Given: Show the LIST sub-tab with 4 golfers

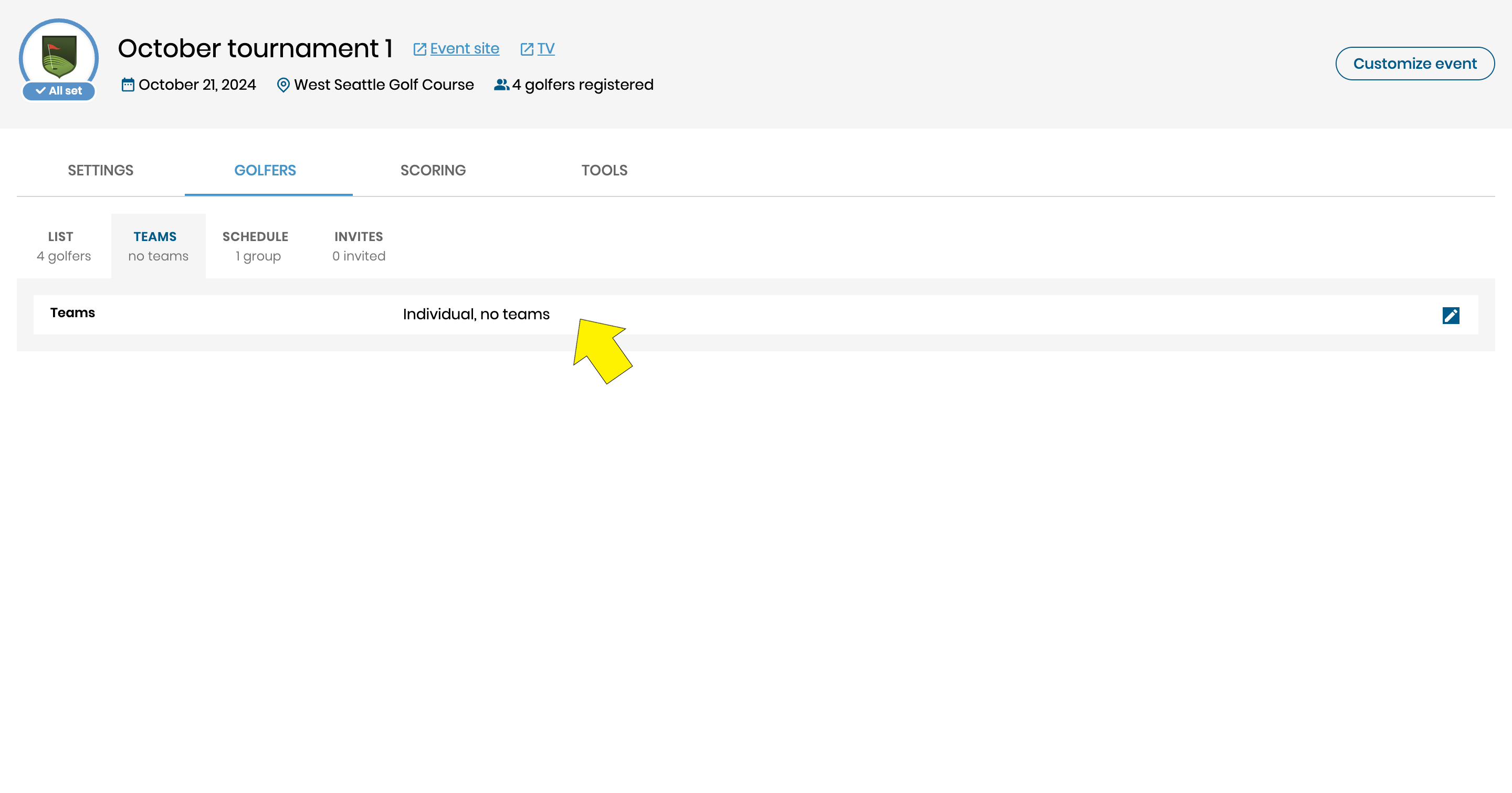Looking at the screenshot, I should click(x=64, y=245).
